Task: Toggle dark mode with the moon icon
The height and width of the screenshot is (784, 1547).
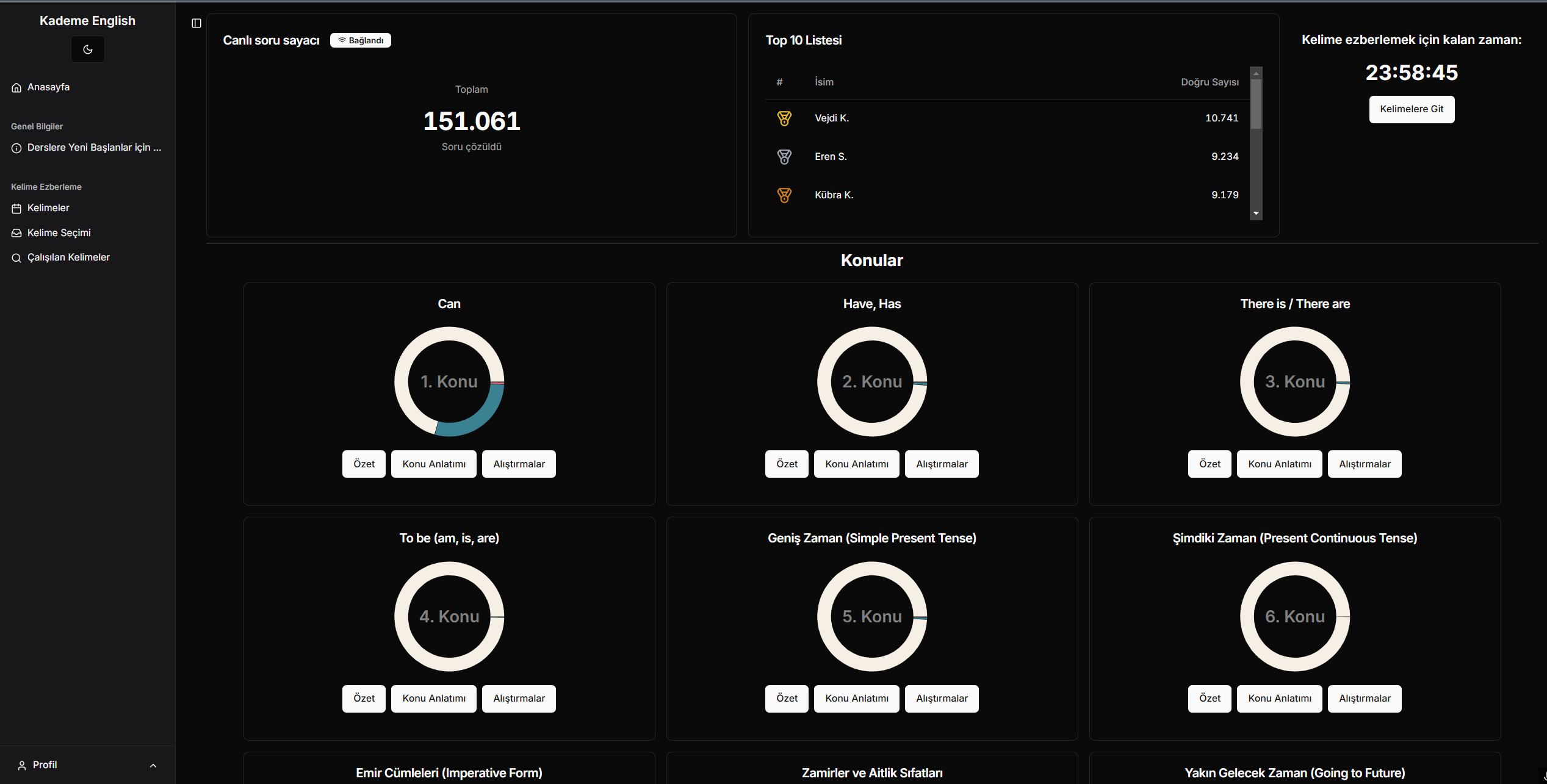Action: pyautogui.click(x=87, y=49)
